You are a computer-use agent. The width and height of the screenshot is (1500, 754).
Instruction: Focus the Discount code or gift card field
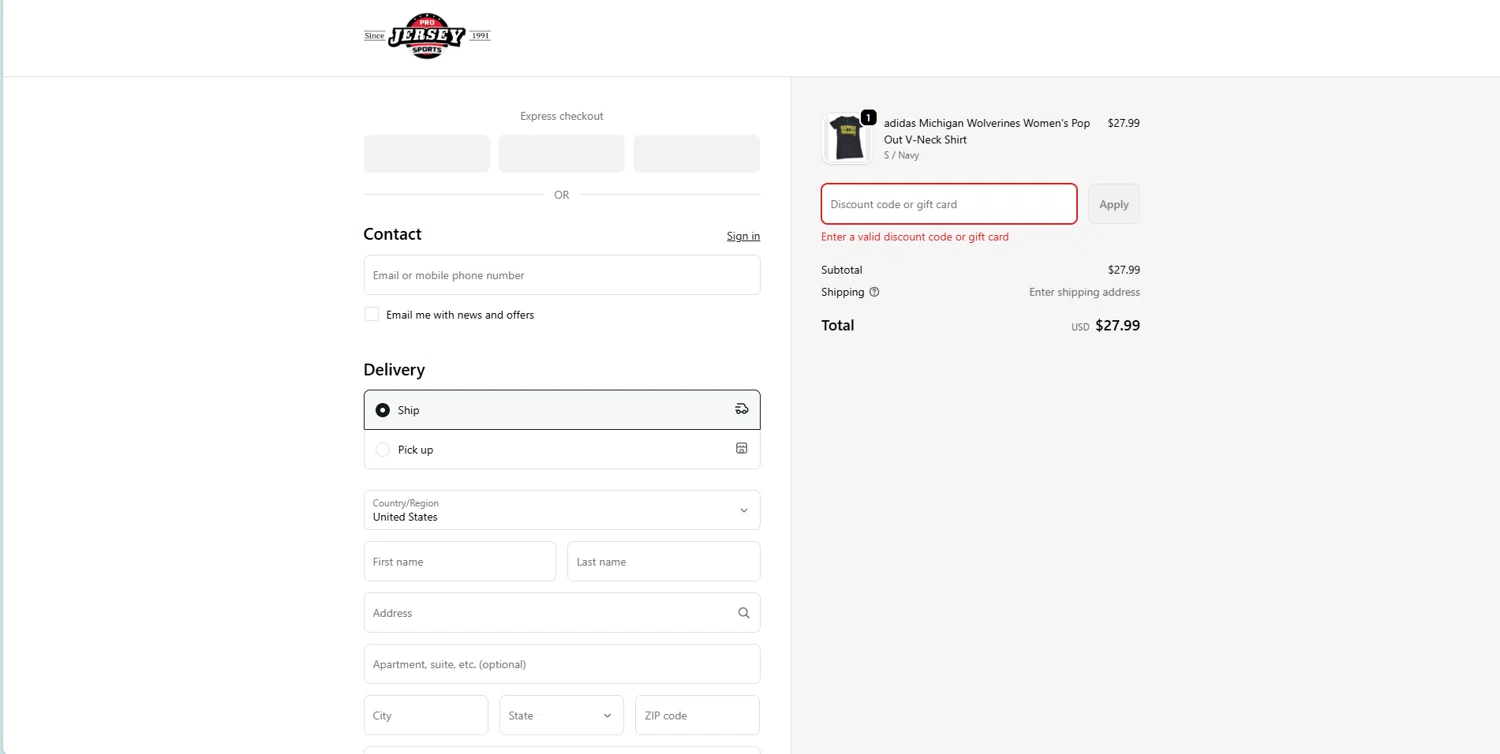click(x=949, y=204)
